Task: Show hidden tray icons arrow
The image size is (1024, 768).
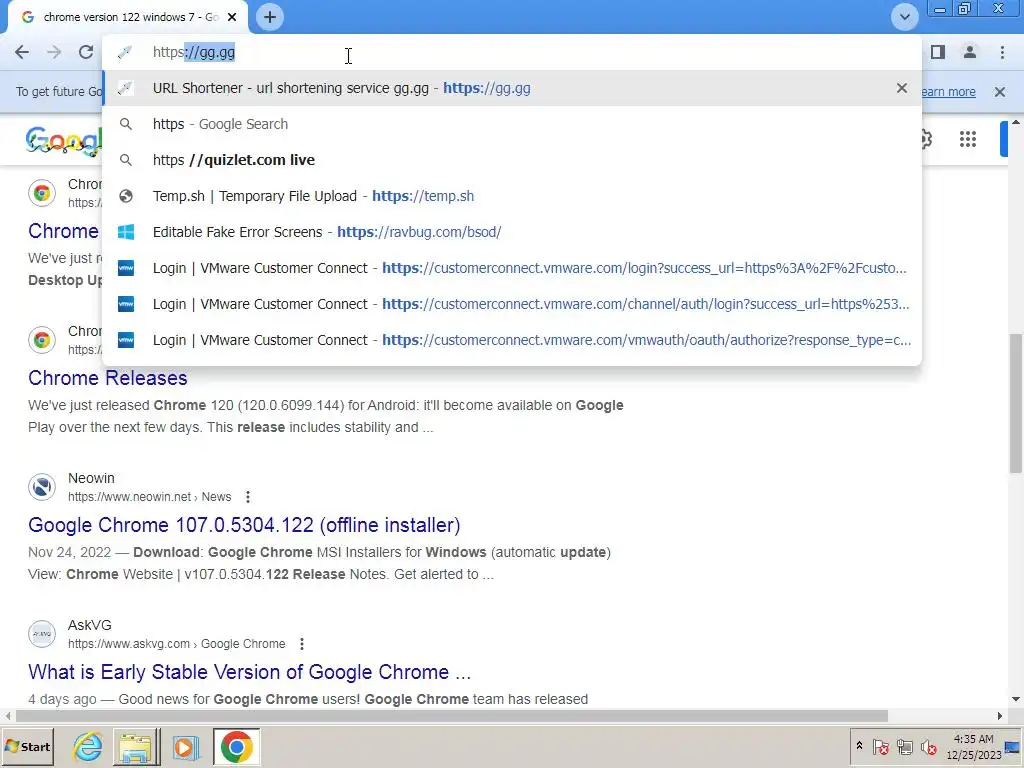Action: pos(859,746)
